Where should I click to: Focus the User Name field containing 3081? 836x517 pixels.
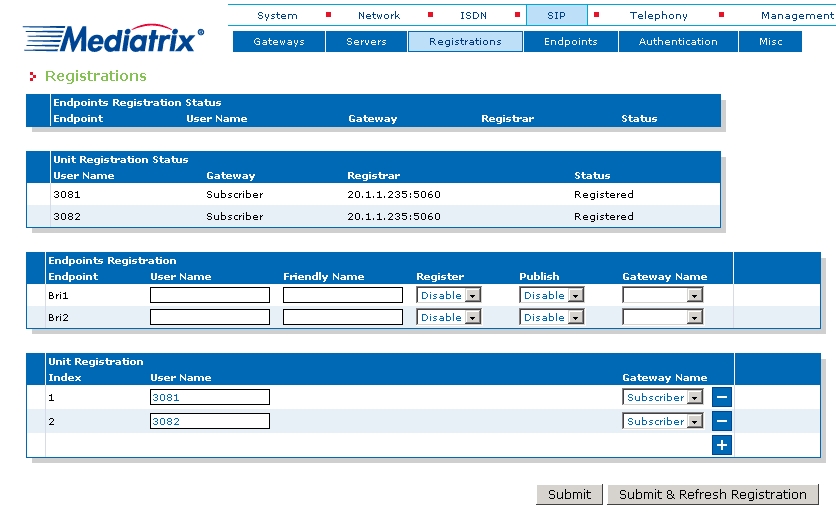[x=210, y=397]
